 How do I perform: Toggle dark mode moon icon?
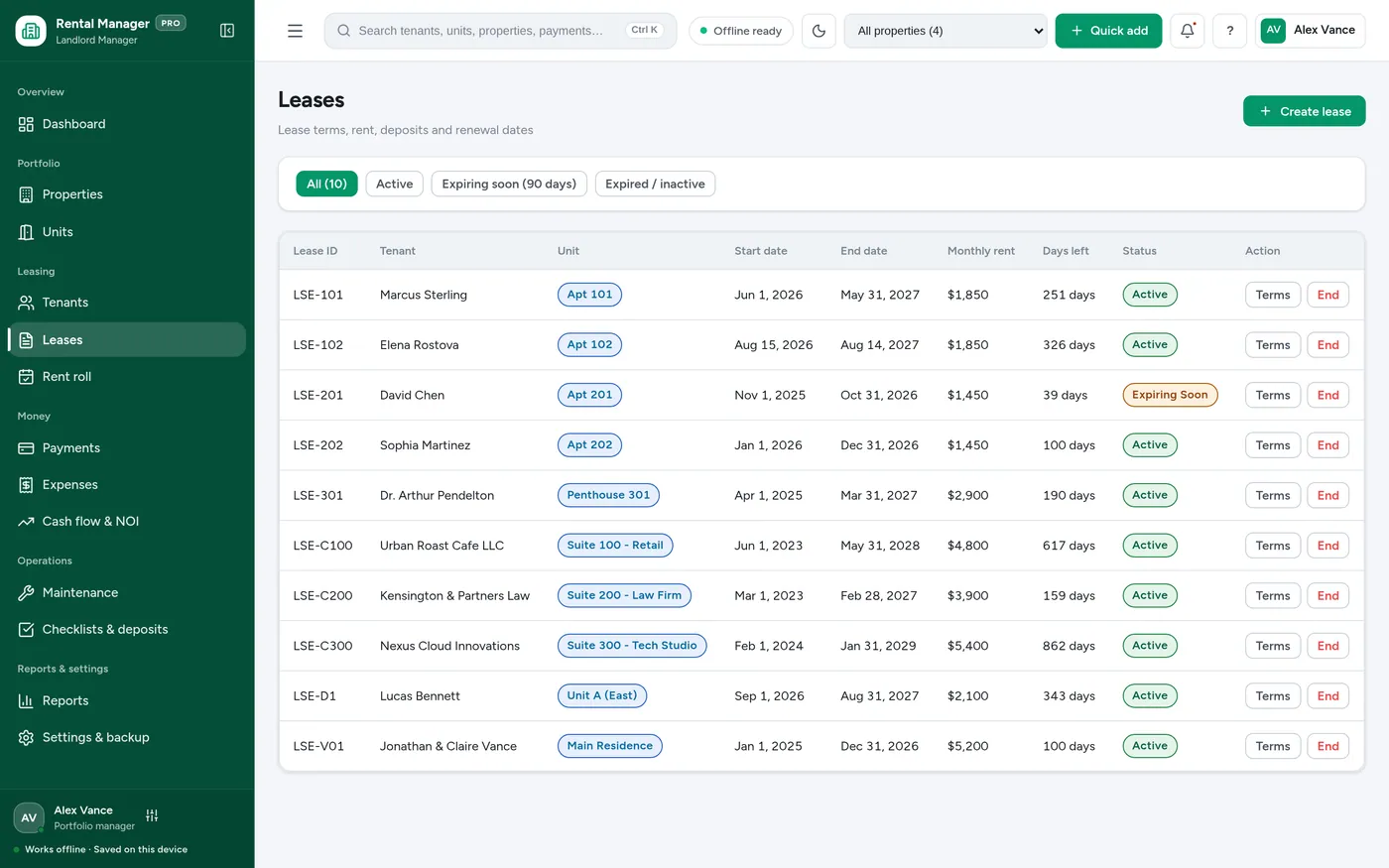click(819, 31)
